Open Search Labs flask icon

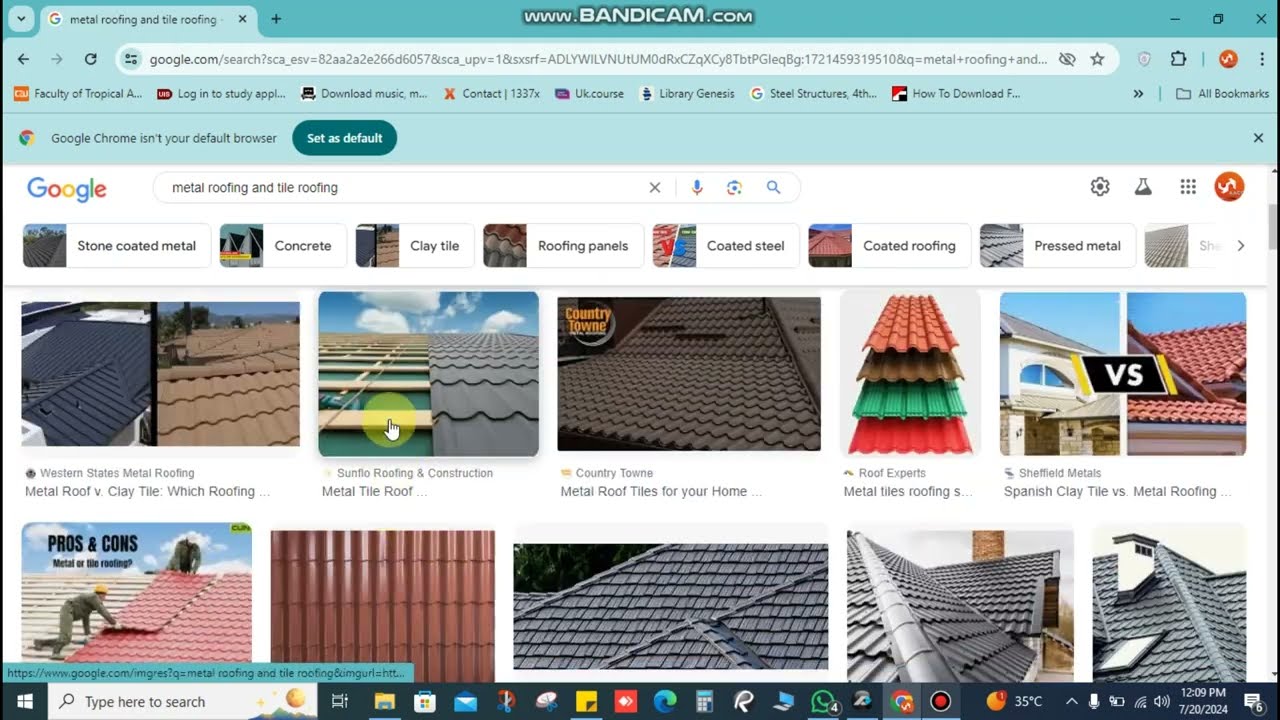pyautogui.click(x=1143, y=187)
